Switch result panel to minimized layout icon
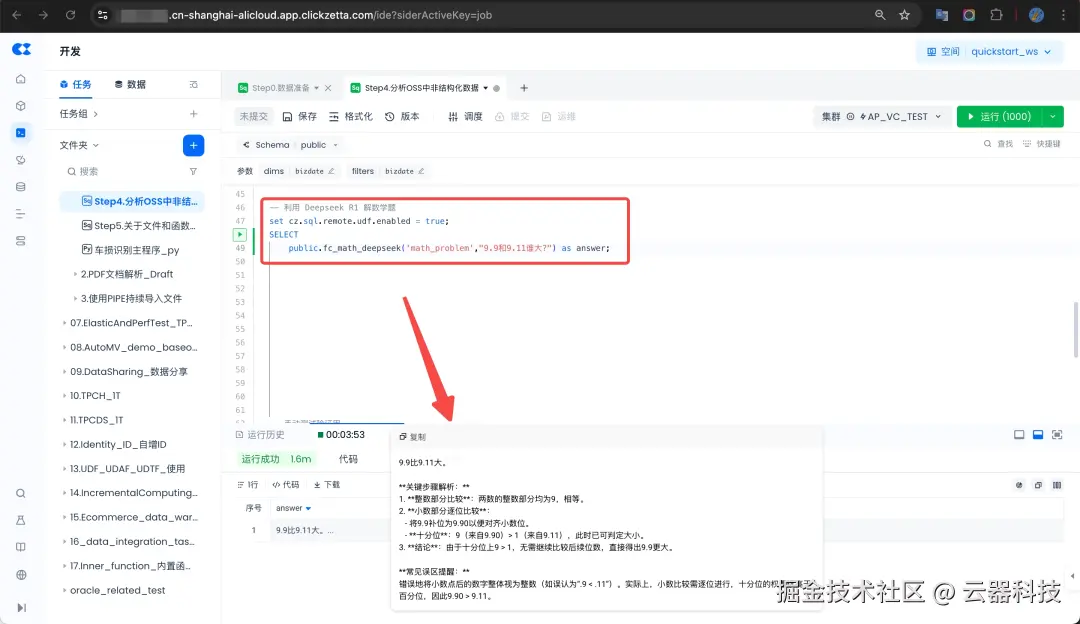1080x624 pixels. pyautogui.click(x=1019, y=435)
